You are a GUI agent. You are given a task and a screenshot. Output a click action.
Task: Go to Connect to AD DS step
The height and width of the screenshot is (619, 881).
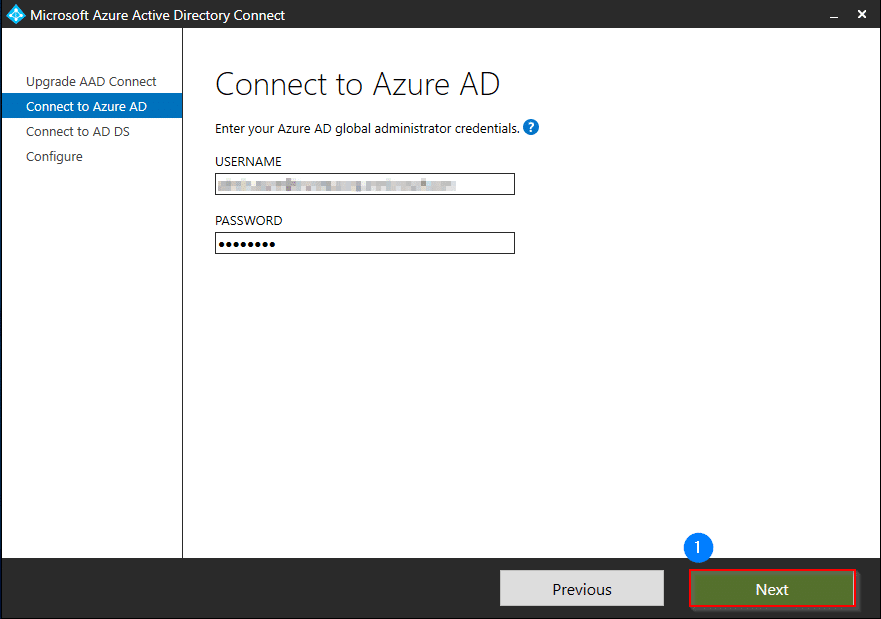[78, 131]
